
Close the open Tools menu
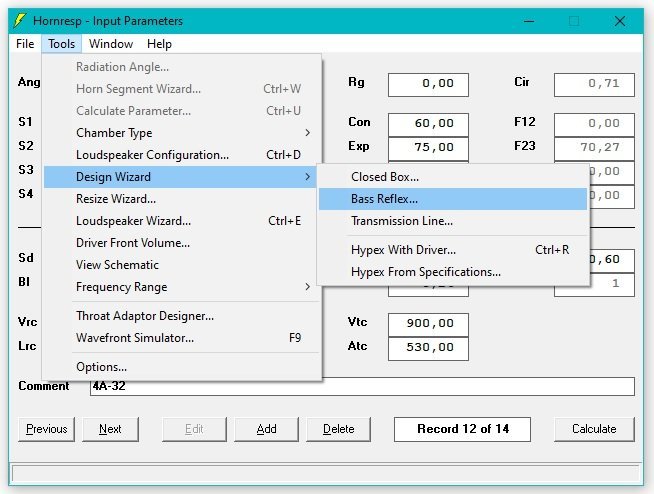point(61,44)
